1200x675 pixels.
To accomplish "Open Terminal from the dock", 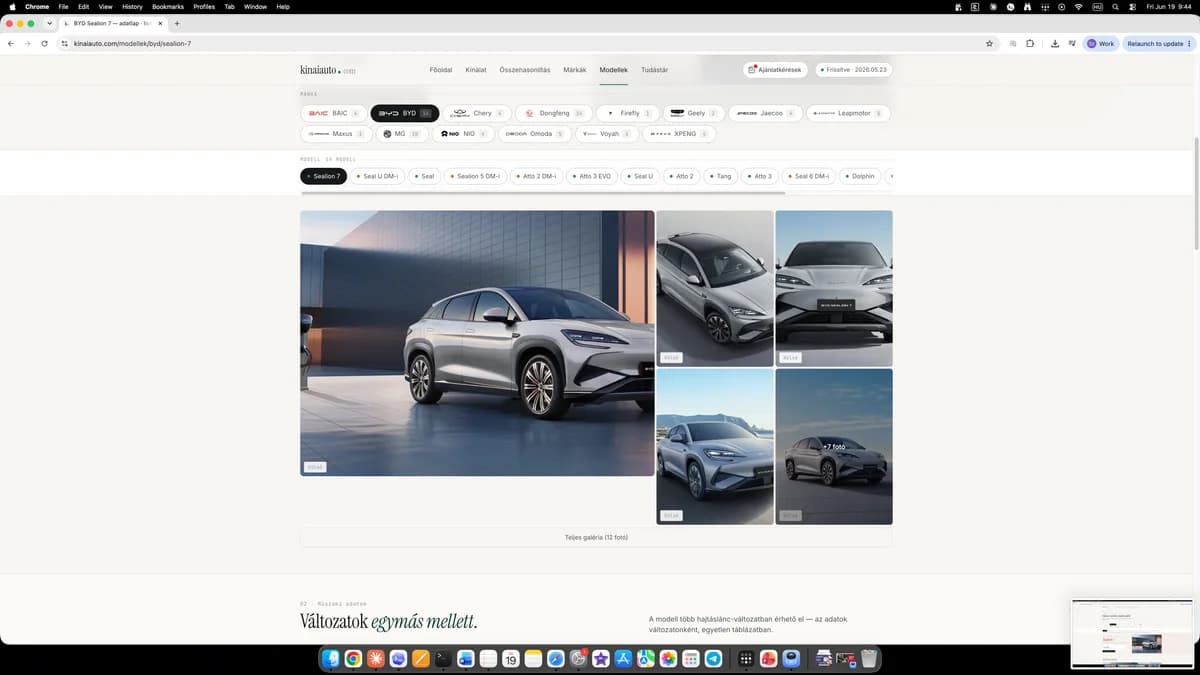I will pos(444,659).
